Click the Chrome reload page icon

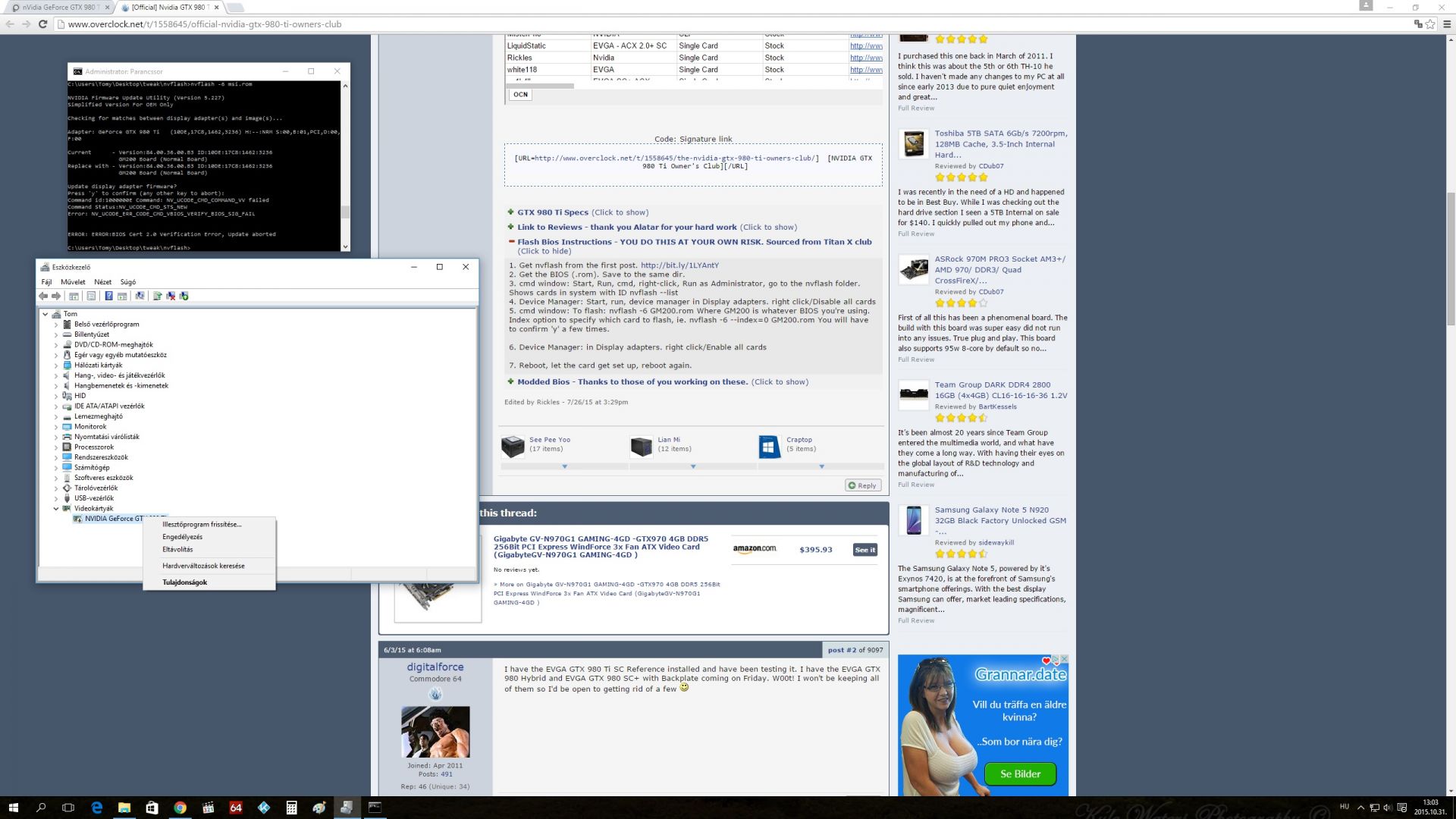tap(43, 24)
